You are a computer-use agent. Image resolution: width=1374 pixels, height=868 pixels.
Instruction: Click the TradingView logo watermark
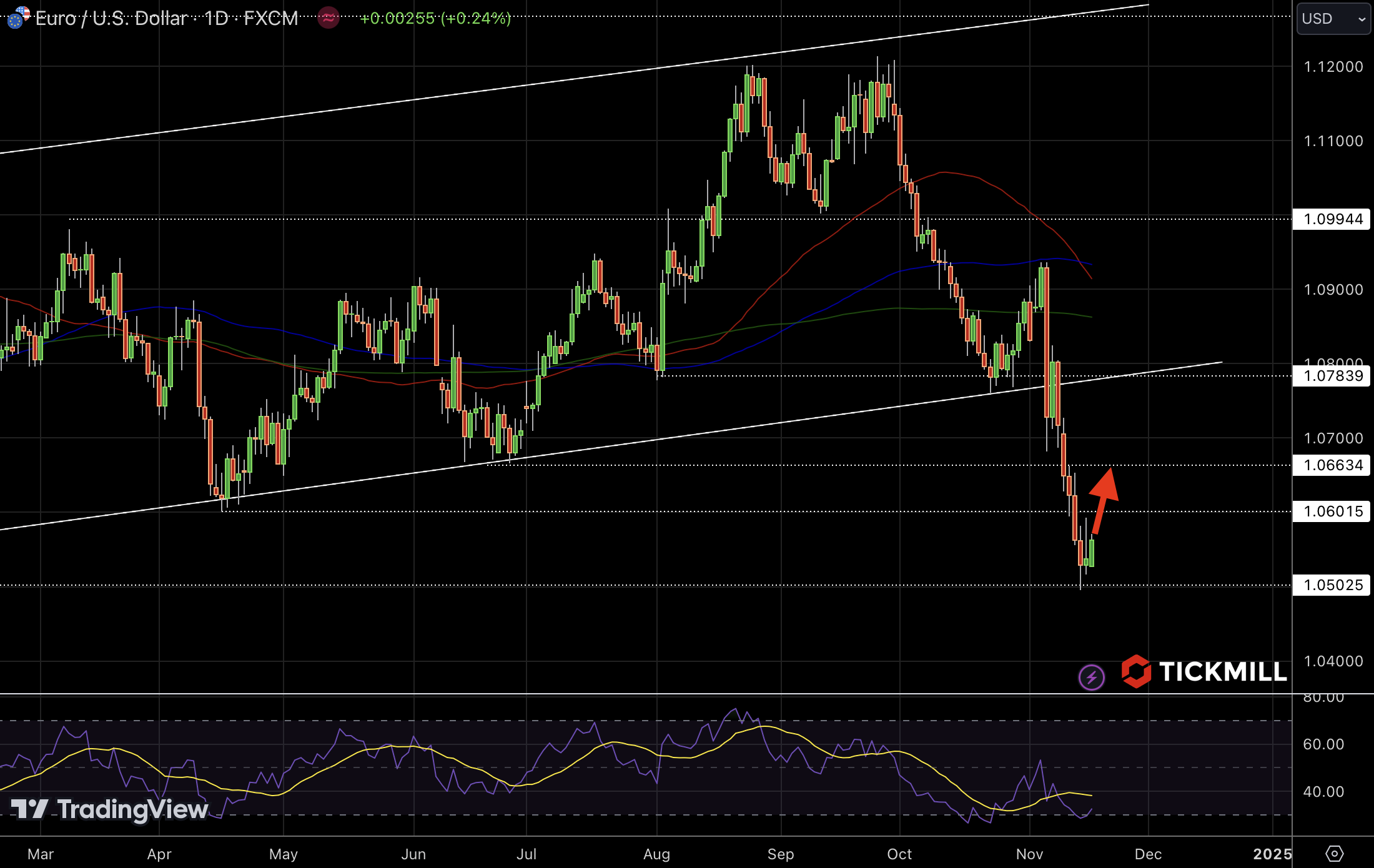tap(110, 809)
